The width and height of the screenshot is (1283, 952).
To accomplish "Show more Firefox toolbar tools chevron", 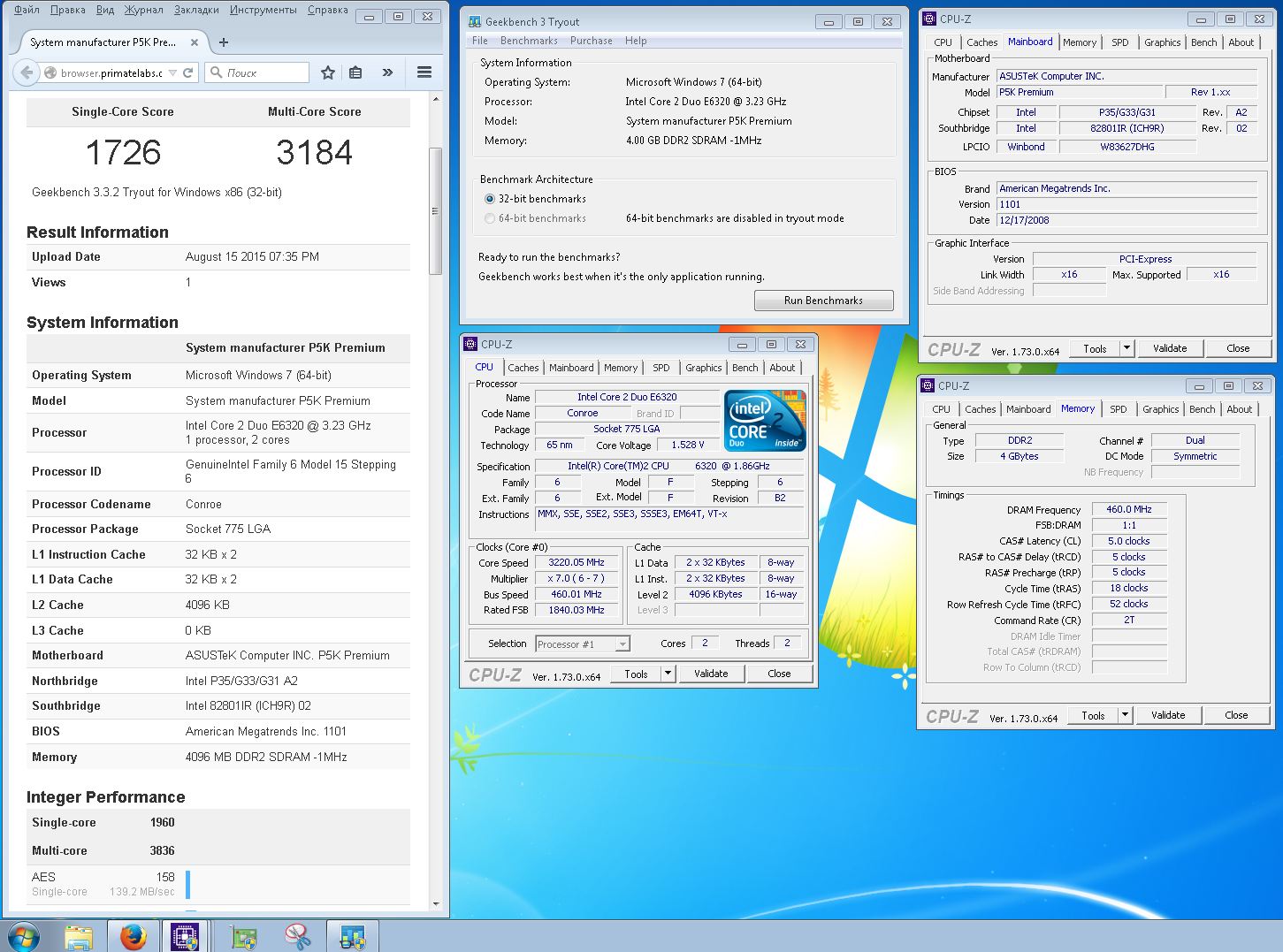I will [x=387, y=72].
